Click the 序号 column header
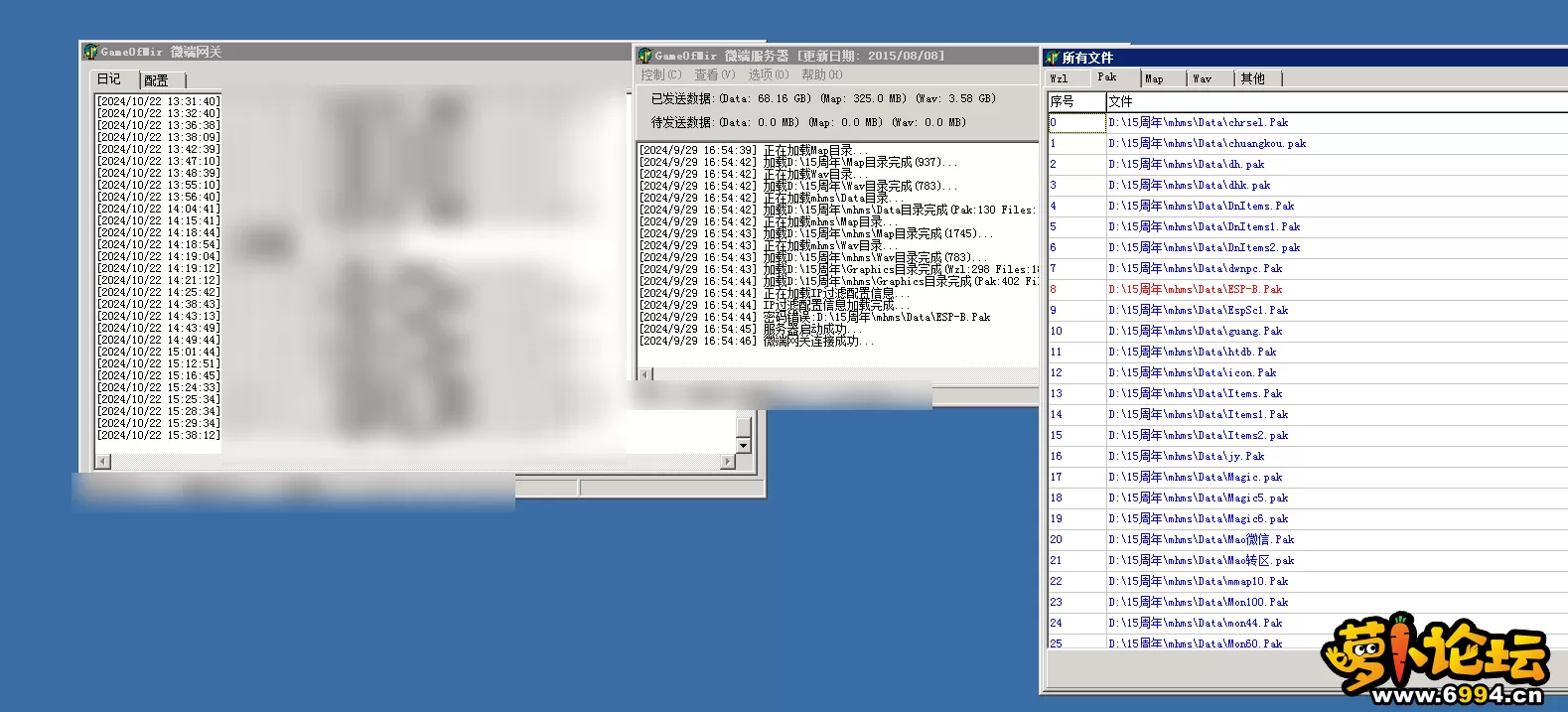 (x=1075, y=101)
